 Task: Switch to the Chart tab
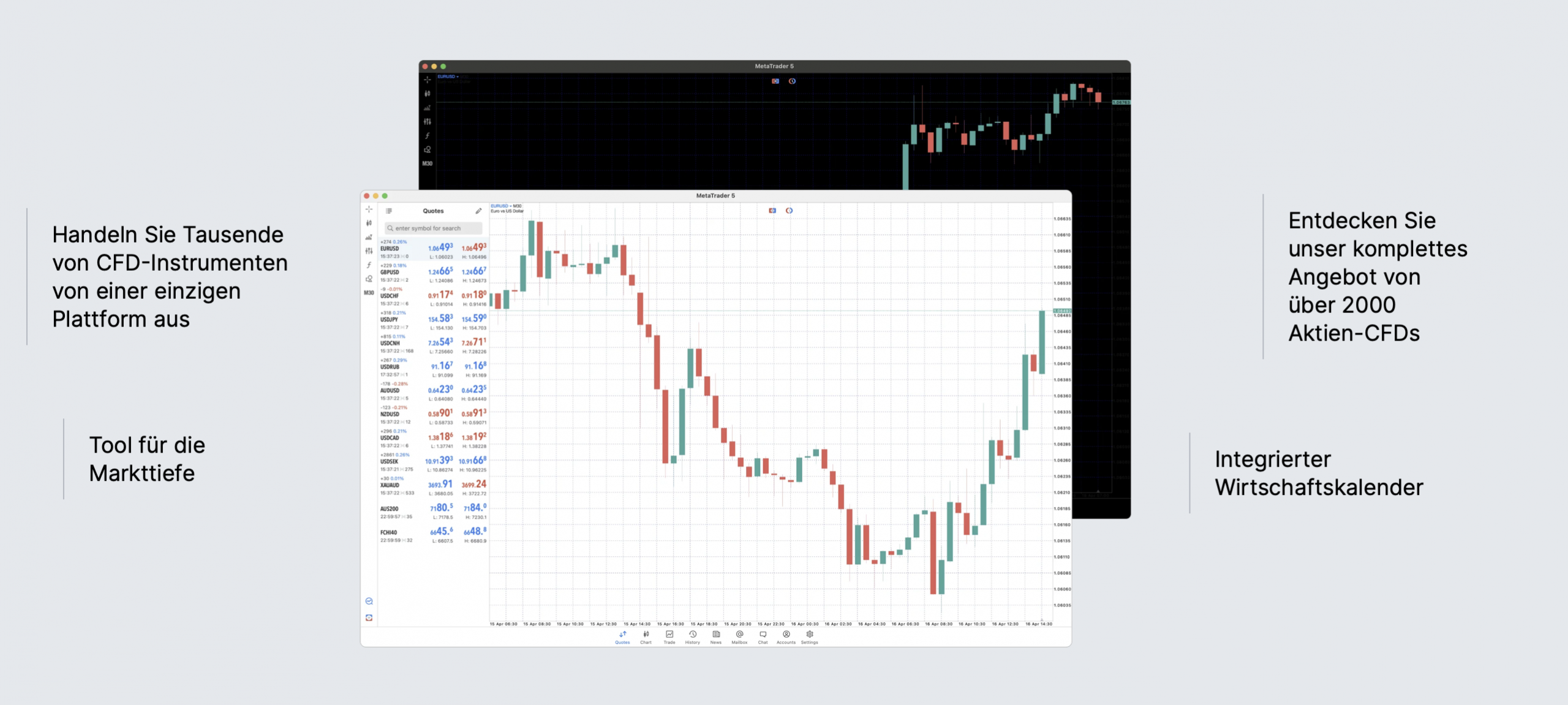[646, 637]
